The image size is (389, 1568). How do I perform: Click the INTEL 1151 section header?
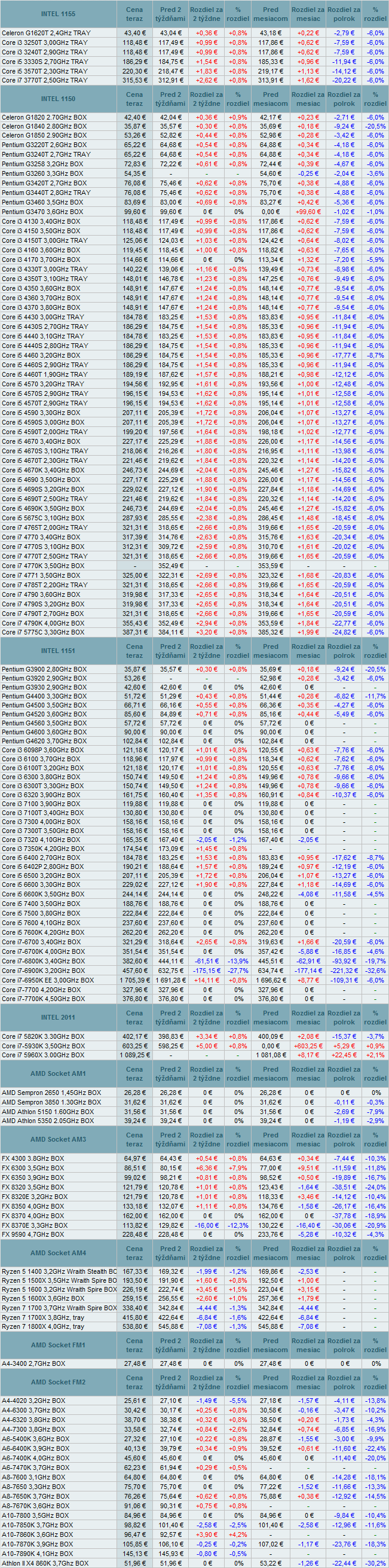click(x=59, y=651)
